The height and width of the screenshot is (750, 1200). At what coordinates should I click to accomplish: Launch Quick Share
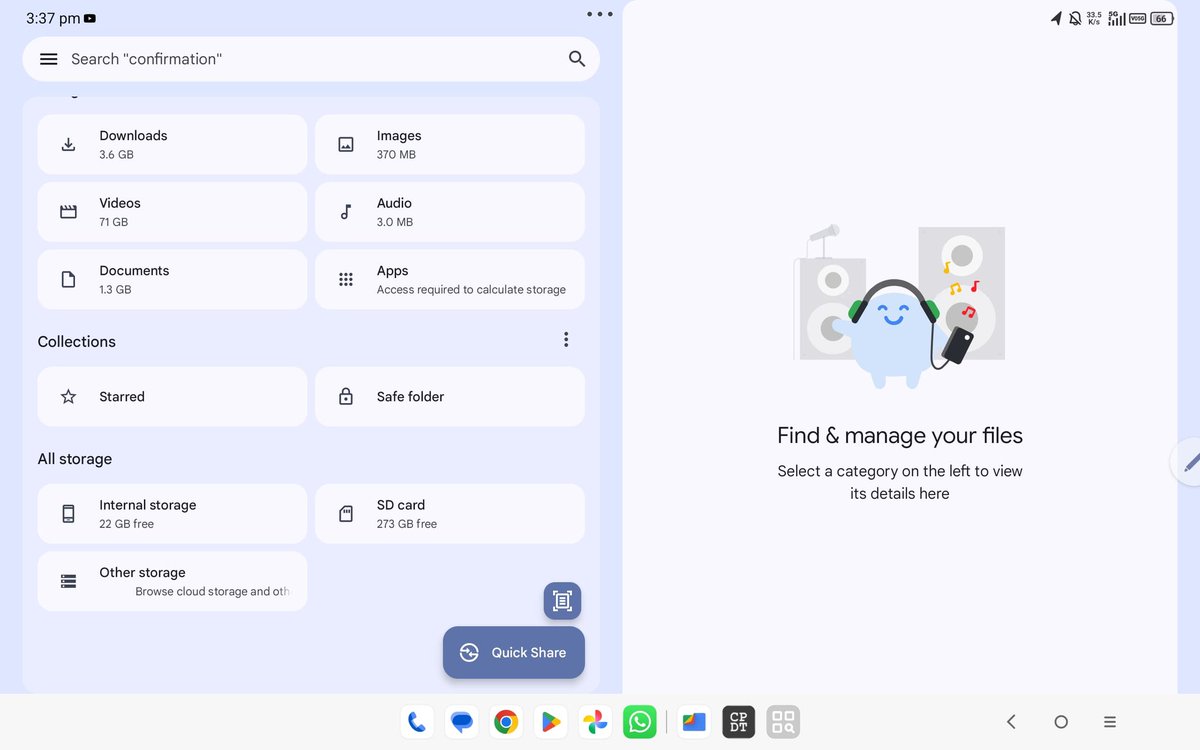(x=514, y=653)
